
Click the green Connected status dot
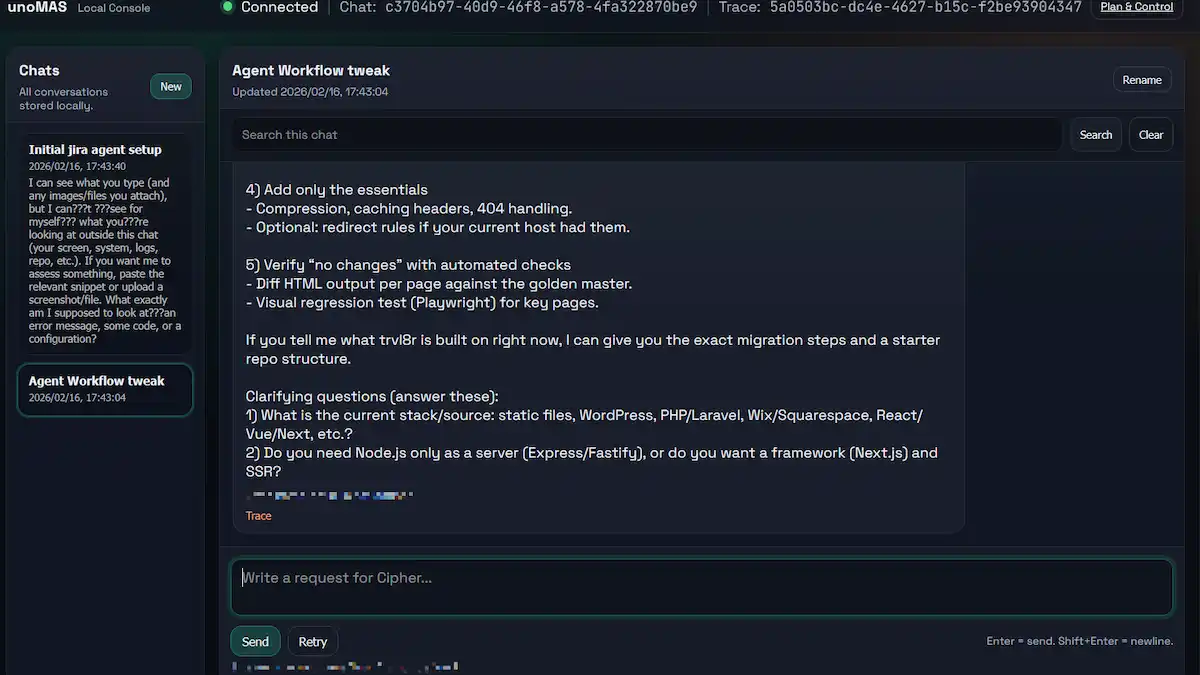(x=228, y=7)
